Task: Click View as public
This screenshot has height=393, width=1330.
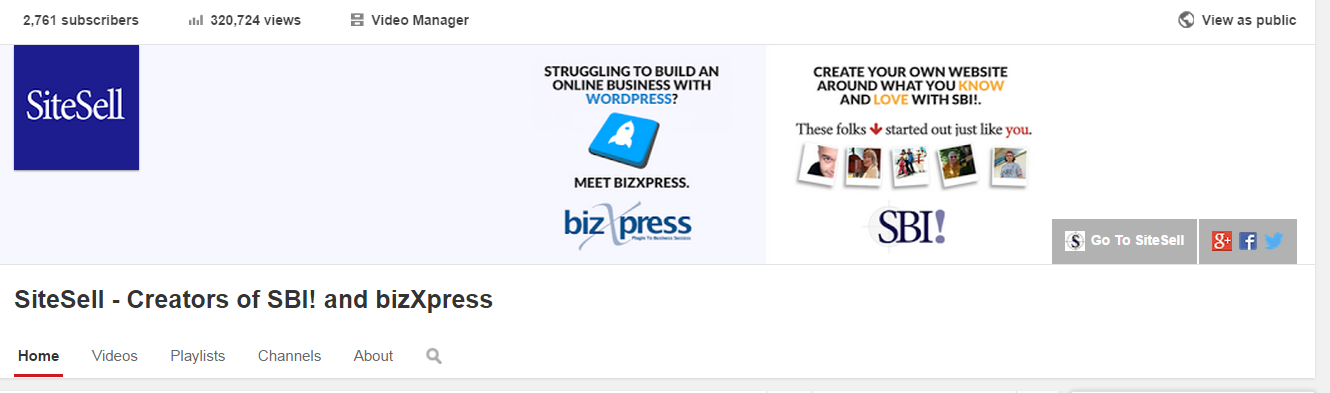Action: (x=1249, y=20)
